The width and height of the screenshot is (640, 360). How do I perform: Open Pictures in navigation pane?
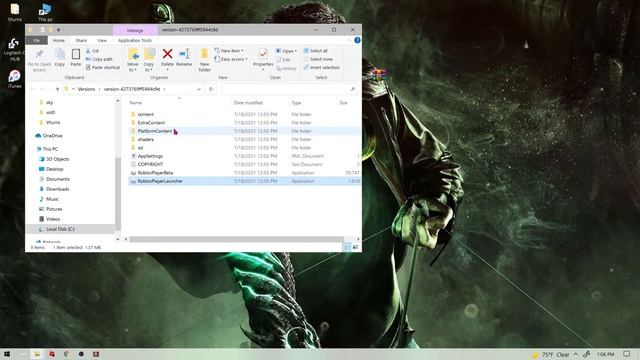click(54, 209)
